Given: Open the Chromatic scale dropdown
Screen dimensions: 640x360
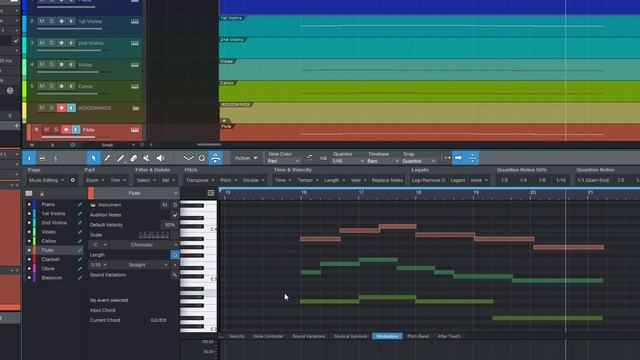Looking at the screenshot, I should [x=144, y=245].
